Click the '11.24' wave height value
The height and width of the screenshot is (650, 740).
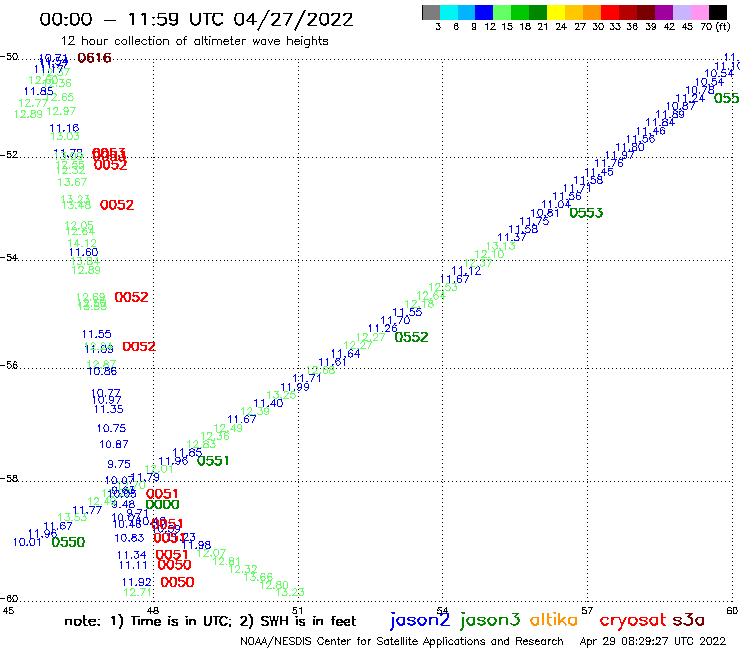coord(690,98)
